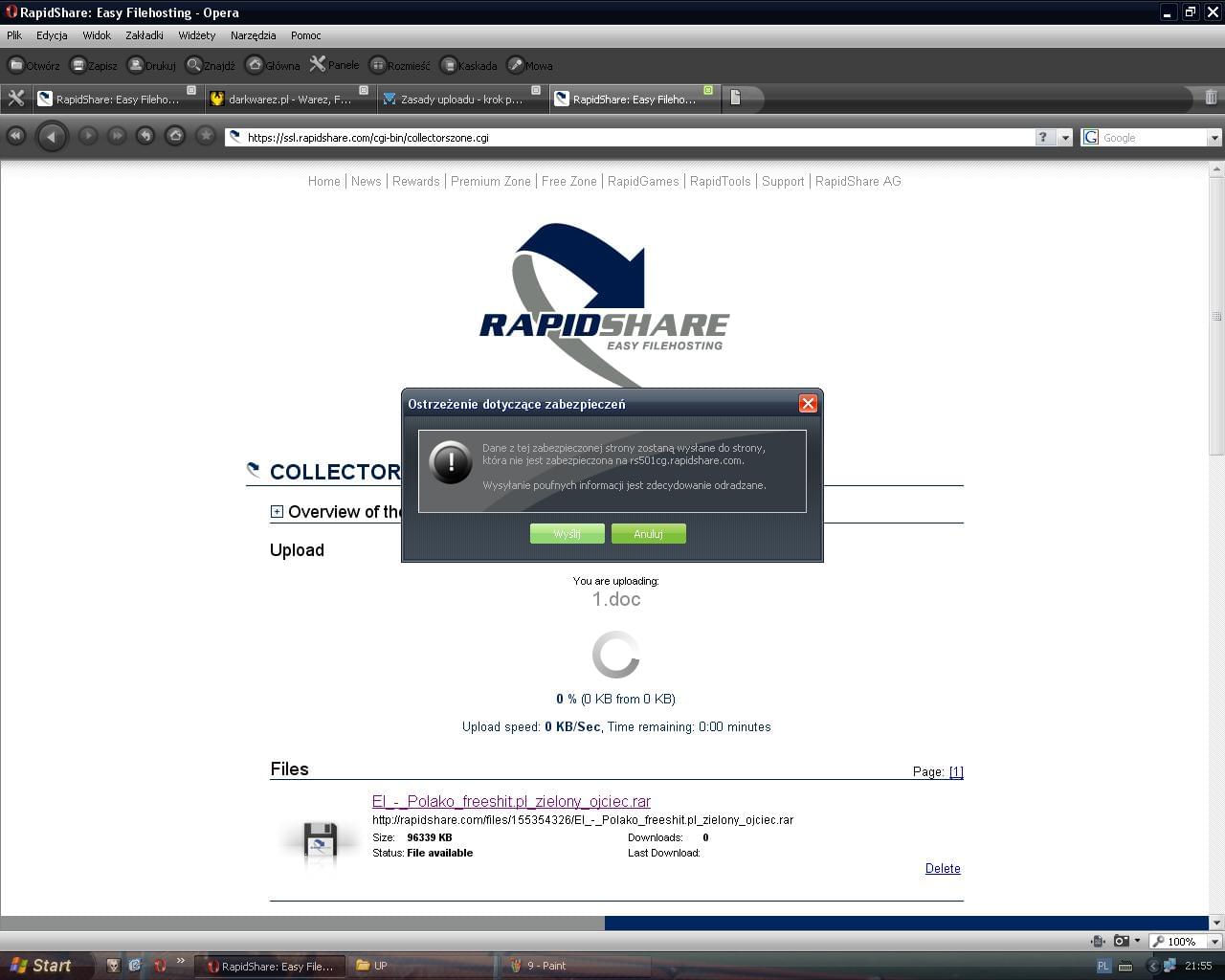This screenshot has height=980, width=1225.
Task: Click the Kaskada cascade icon
Action: tap(448, 65)
